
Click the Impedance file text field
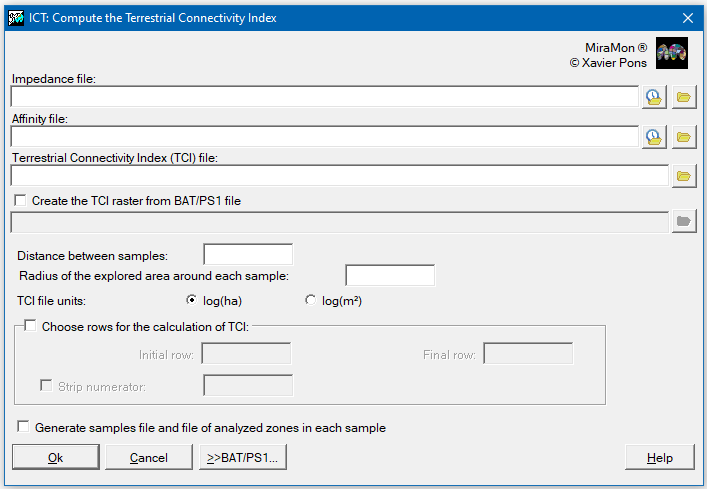point(324,97)
